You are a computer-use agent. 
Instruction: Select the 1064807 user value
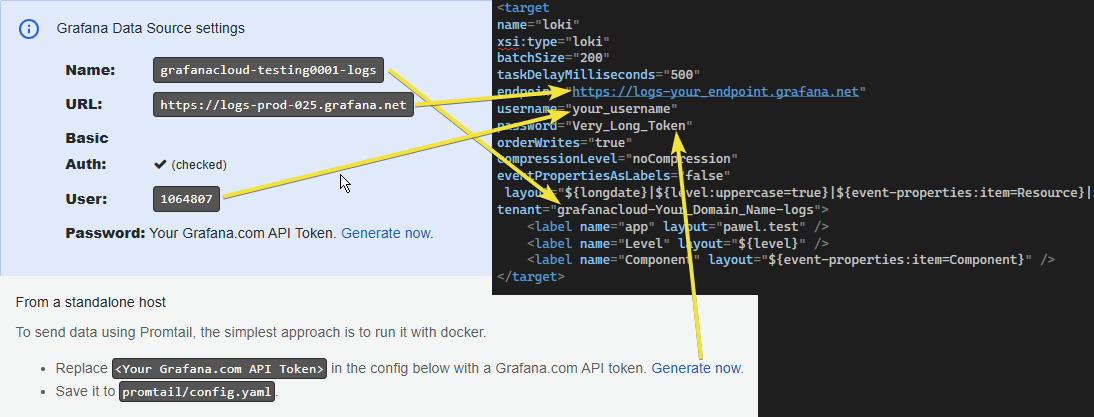click(x=186, y=199)
